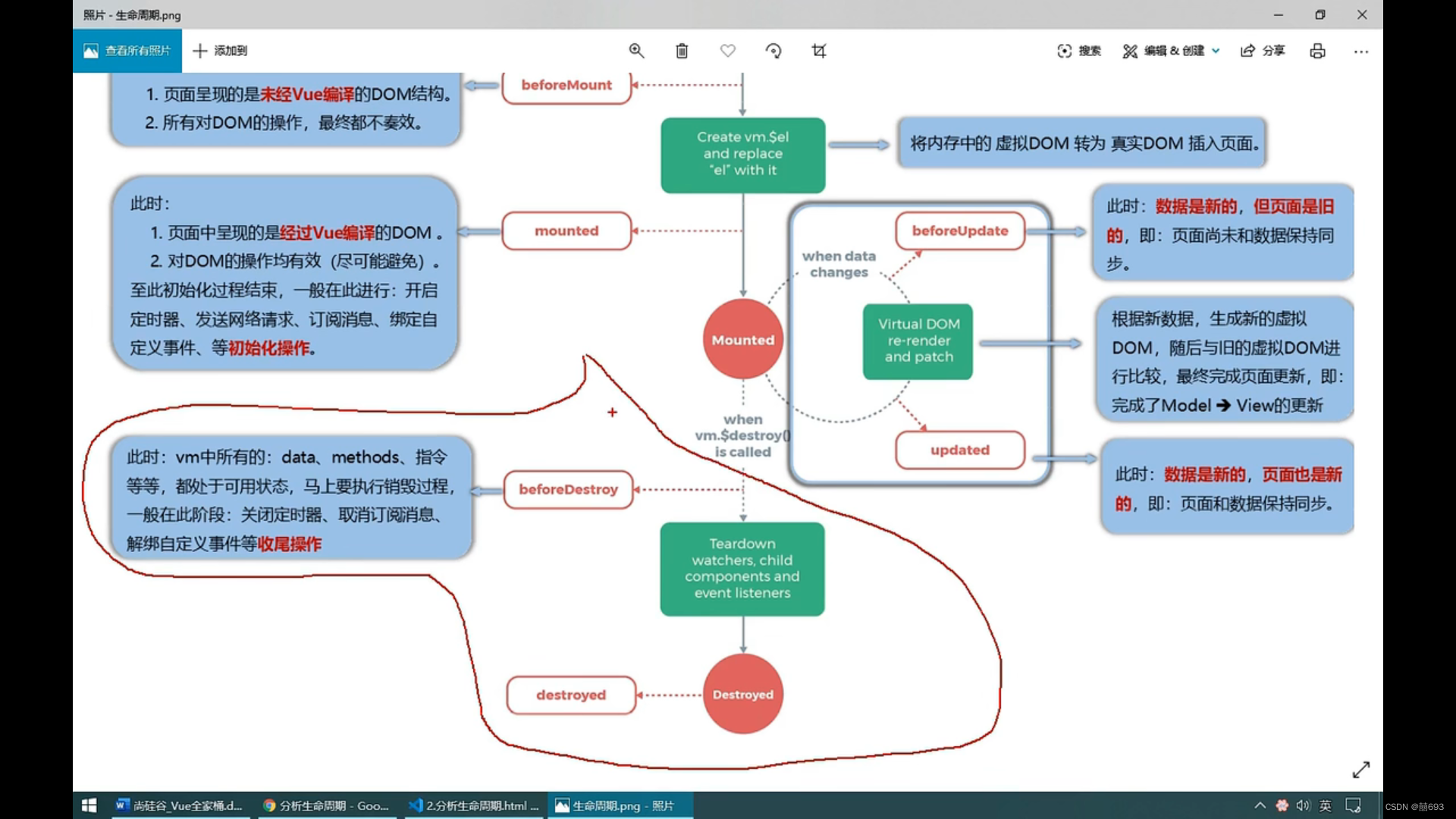Click the volume speaker tray icon
Viewport: 1456px width, 819px height.
1303,805
